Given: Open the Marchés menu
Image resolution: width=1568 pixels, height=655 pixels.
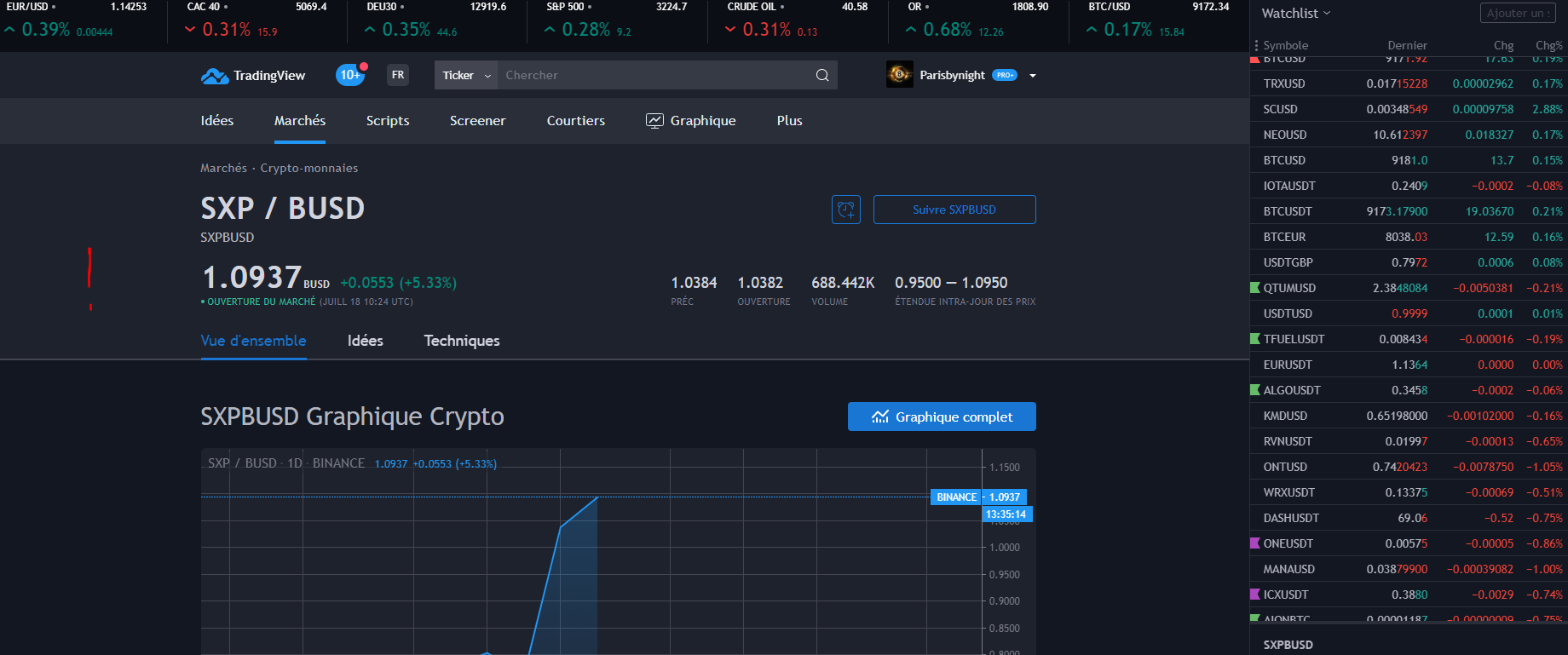Looking at the screenshot, I should (300, 121).
